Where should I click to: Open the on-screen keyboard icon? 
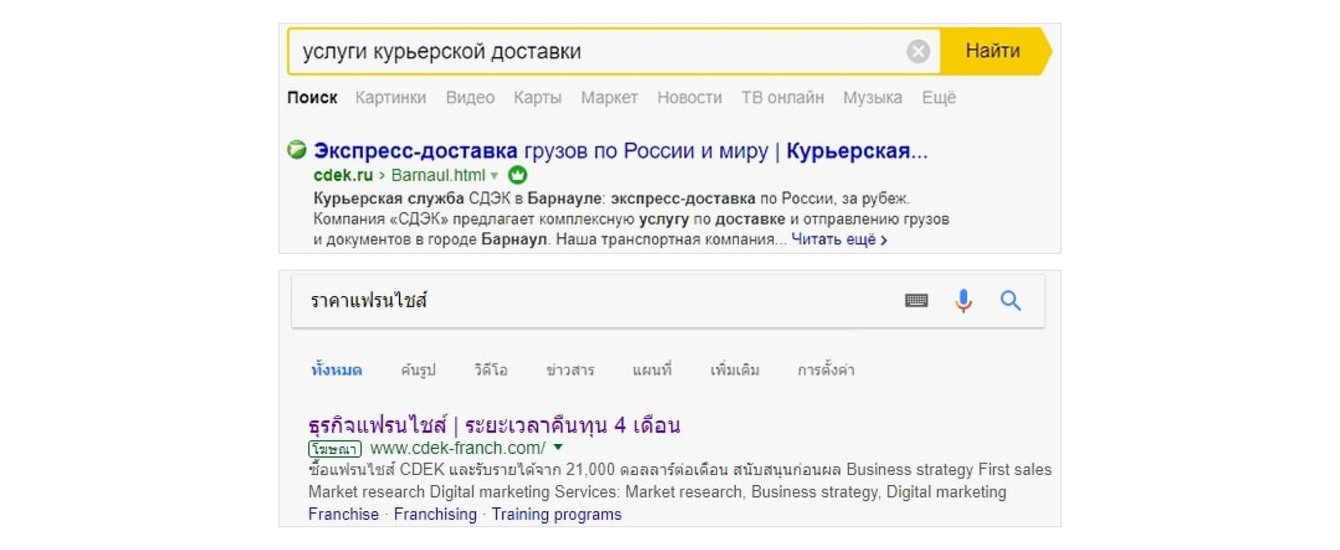[x=916, y=301]
